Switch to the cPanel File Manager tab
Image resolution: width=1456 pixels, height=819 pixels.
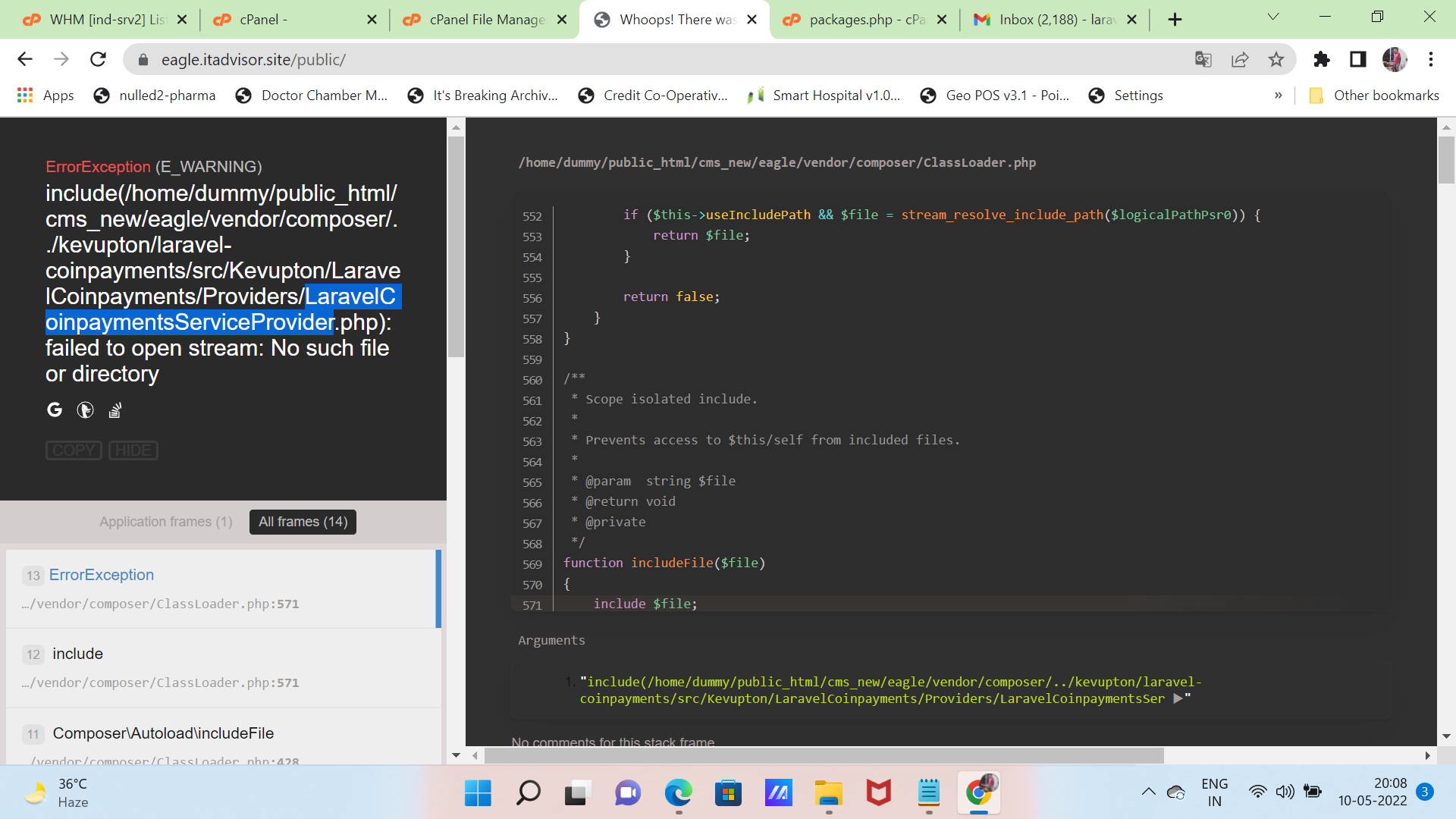coord(484,20)
